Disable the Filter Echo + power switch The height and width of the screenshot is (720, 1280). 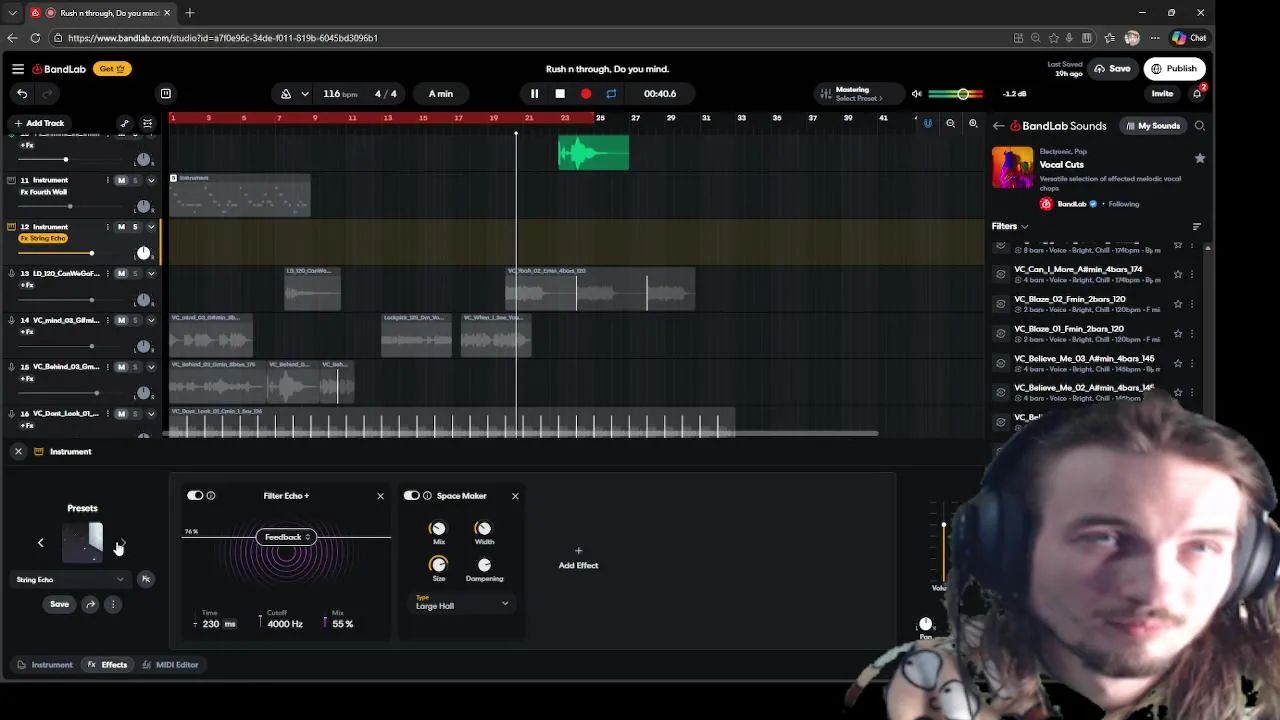click(x=195, y=496)
